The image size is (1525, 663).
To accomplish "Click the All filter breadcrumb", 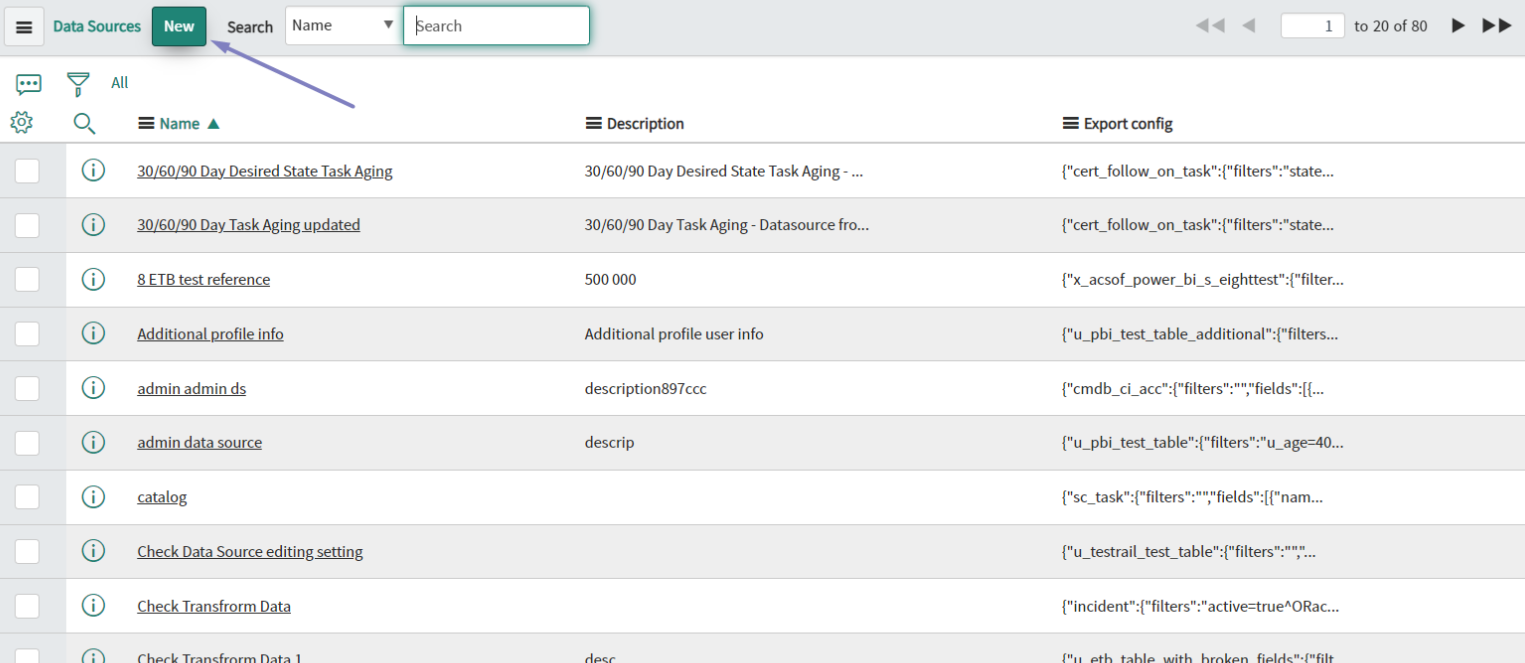I will pos(120,83).
